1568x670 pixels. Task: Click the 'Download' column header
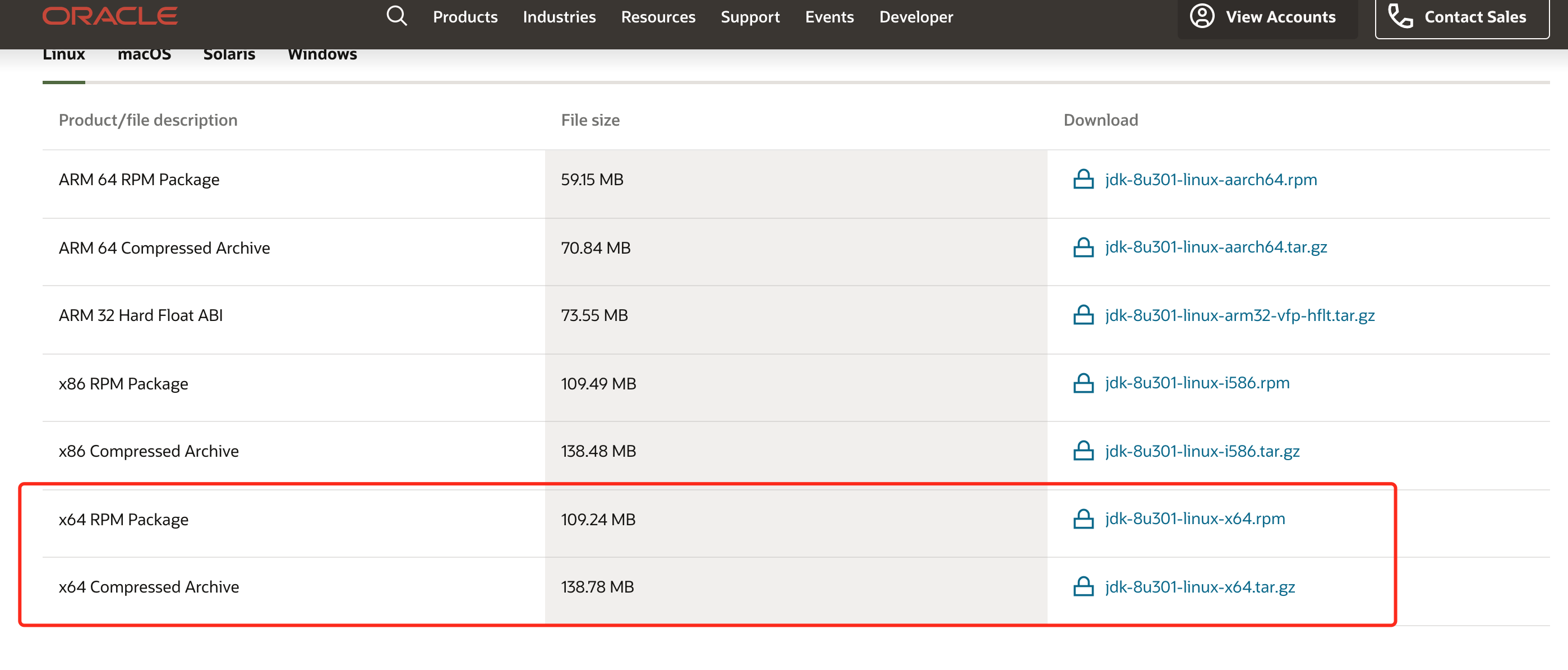coord(1100,120)
